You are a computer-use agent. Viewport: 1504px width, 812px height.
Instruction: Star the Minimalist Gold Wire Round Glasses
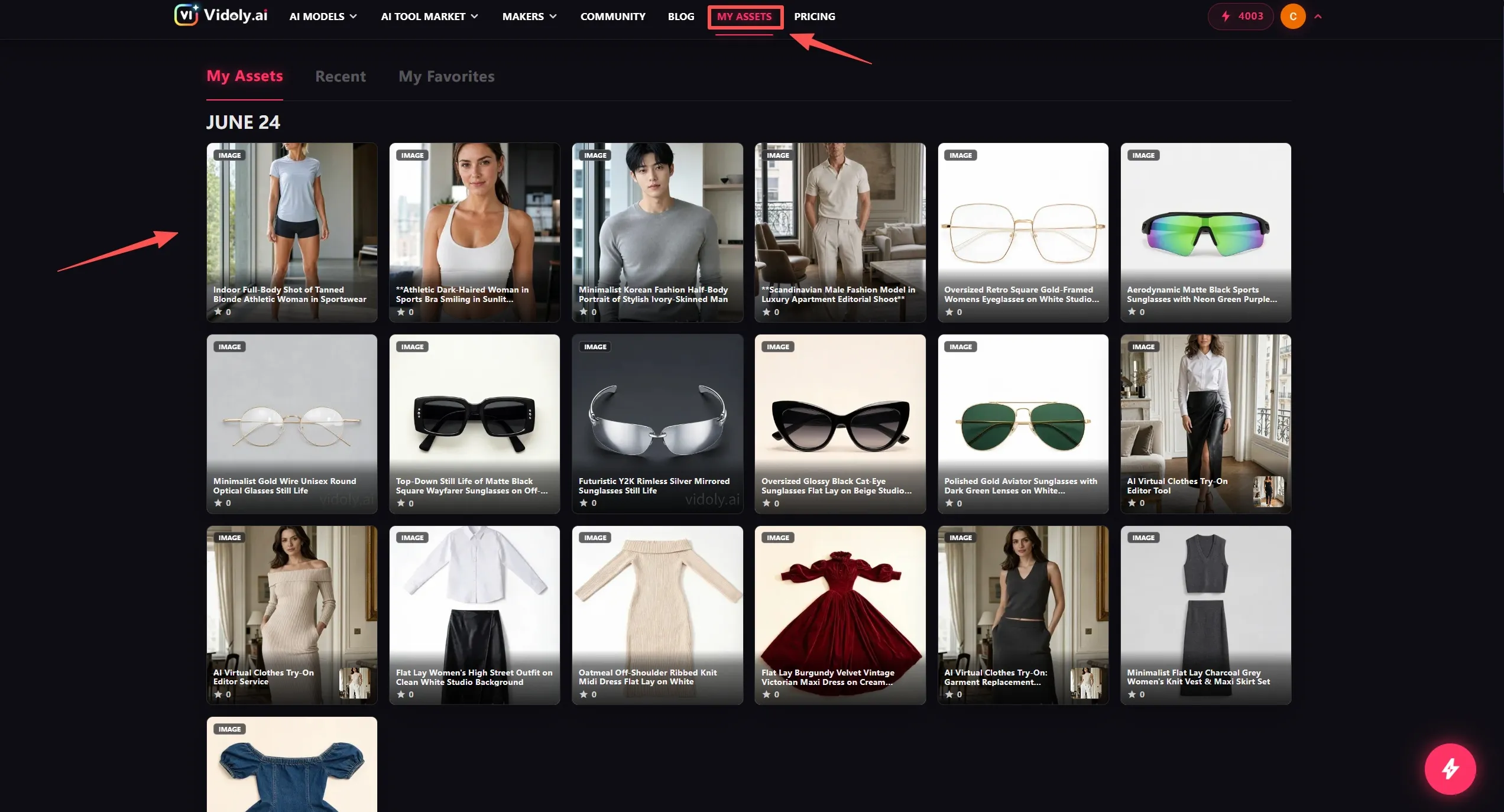(x=218, y=503)
